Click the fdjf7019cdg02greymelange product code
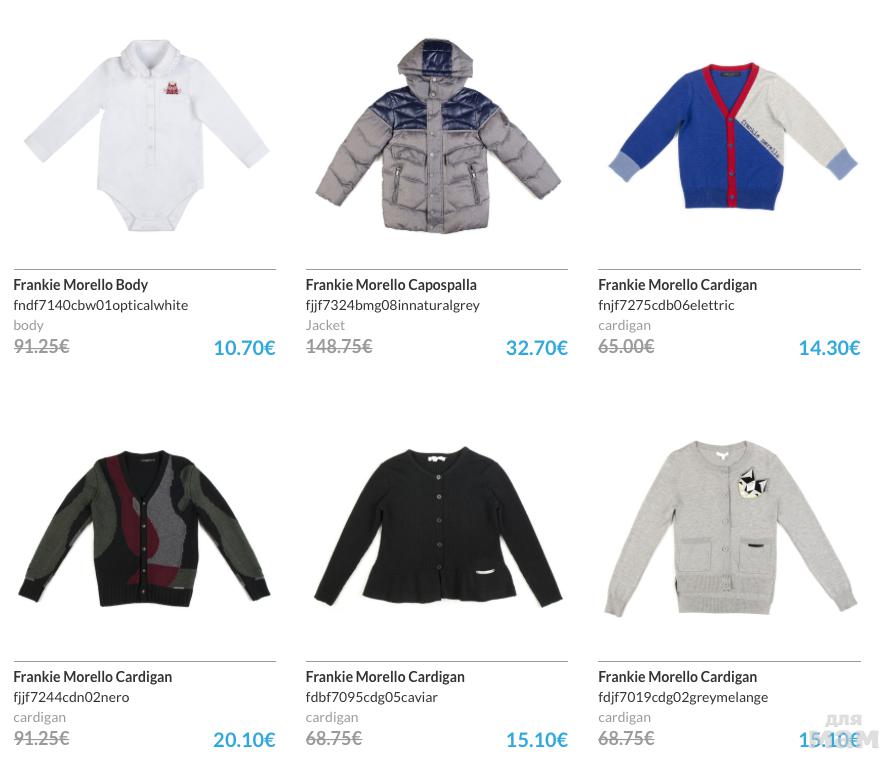This screenshot has height=763, width=894. (x=683, y=697)
